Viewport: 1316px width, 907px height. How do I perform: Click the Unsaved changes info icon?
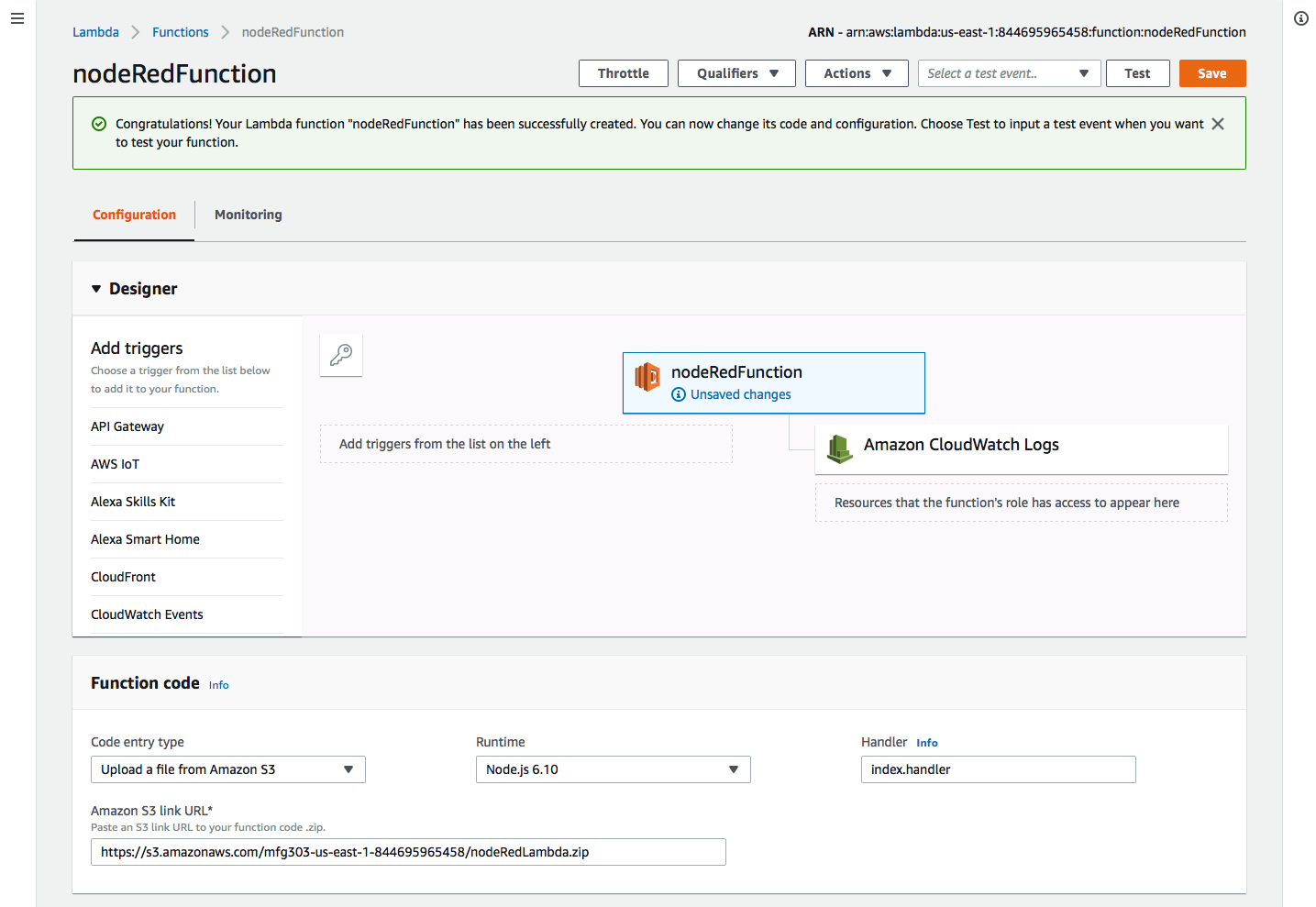point(679,394)
